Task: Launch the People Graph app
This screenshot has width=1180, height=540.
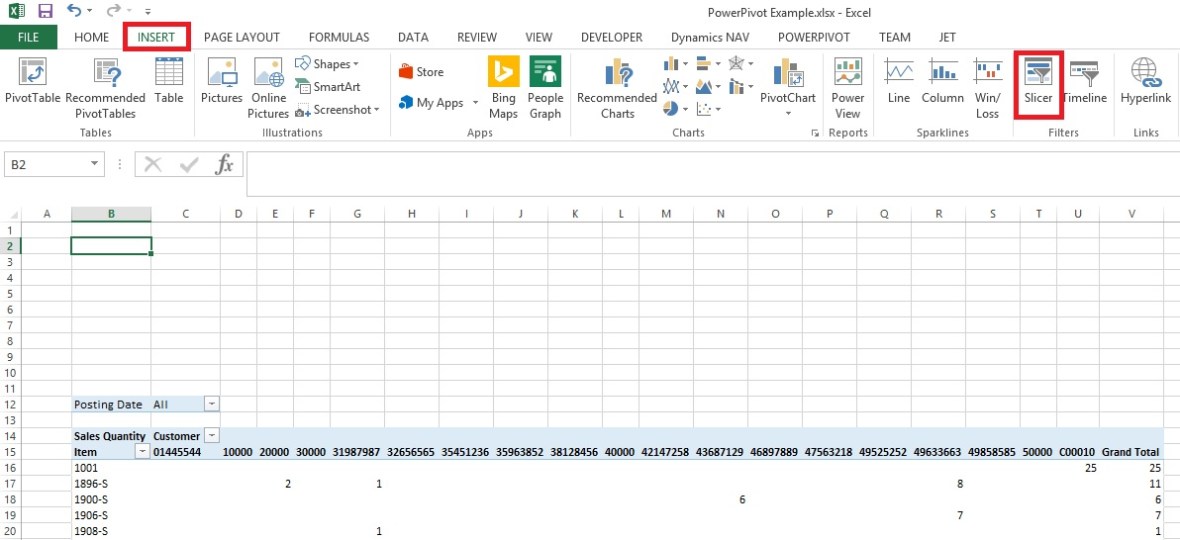Action: [545, 88]
